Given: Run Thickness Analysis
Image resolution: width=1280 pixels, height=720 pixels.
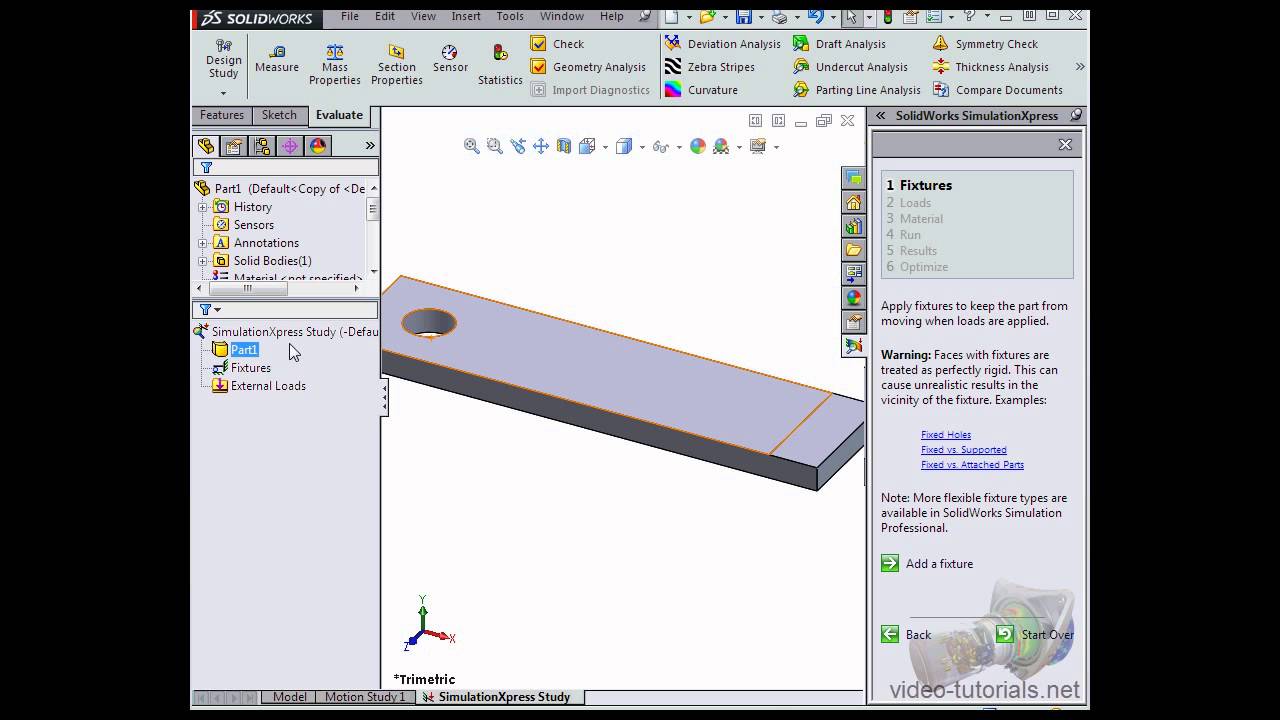Looking at the screenshot, I should coord(990,67).
